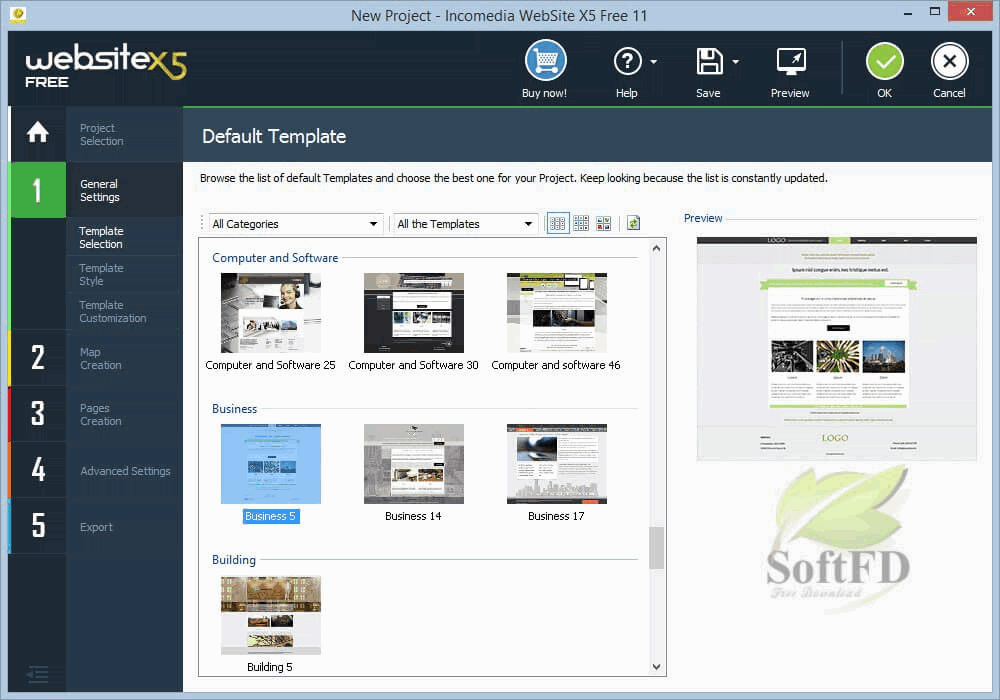Click the Business 17 label text
Screen dimensions: 1000x700
click(x=556, y=516)
